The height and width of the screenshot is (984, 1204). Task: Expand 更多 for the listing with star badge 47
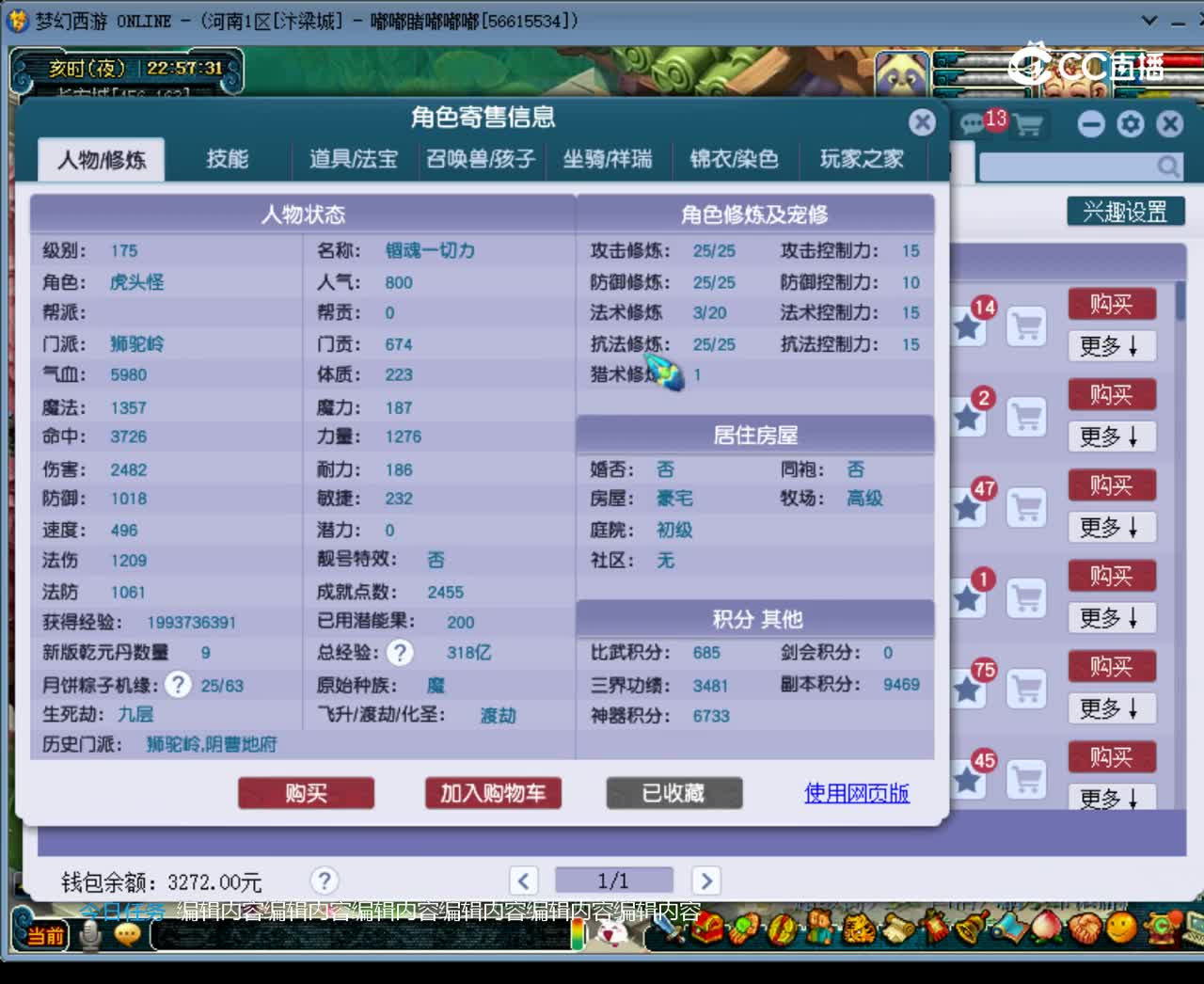point(1111,528)
